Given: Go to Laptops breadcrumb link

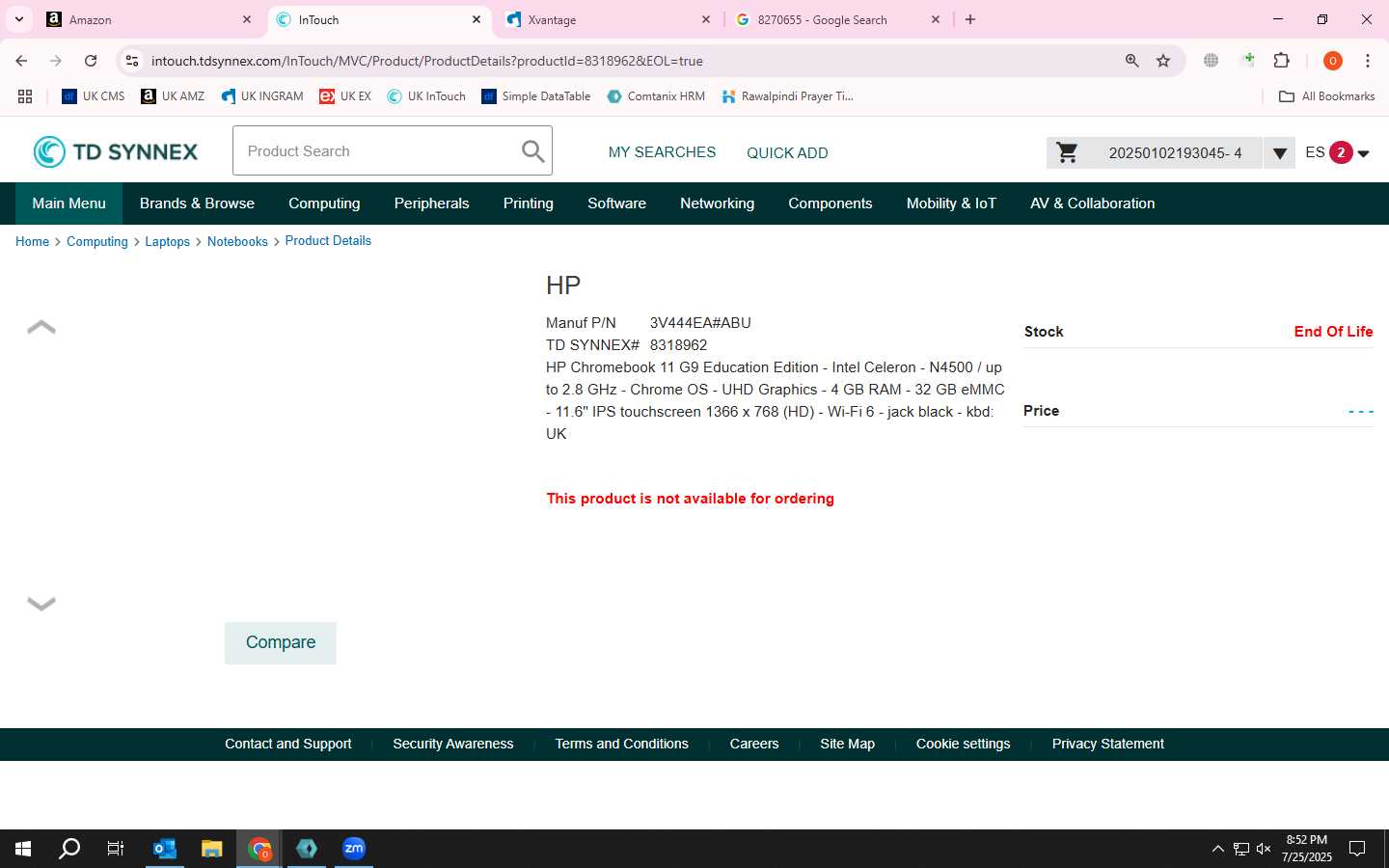Looking at the screenshot, I should click(167, 241).
